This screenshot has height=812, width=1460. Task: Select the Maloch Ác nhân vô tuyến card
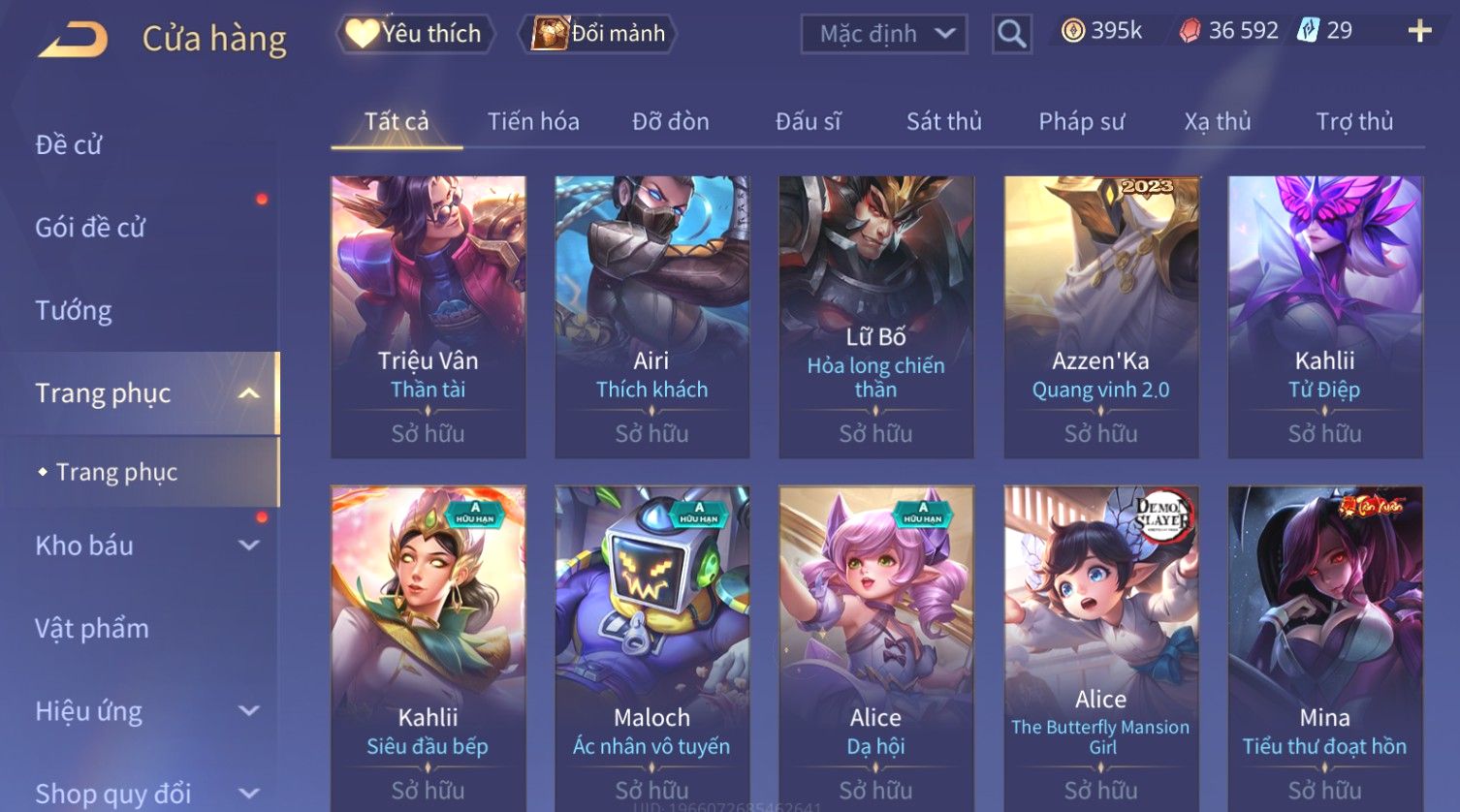pos(652,647)
